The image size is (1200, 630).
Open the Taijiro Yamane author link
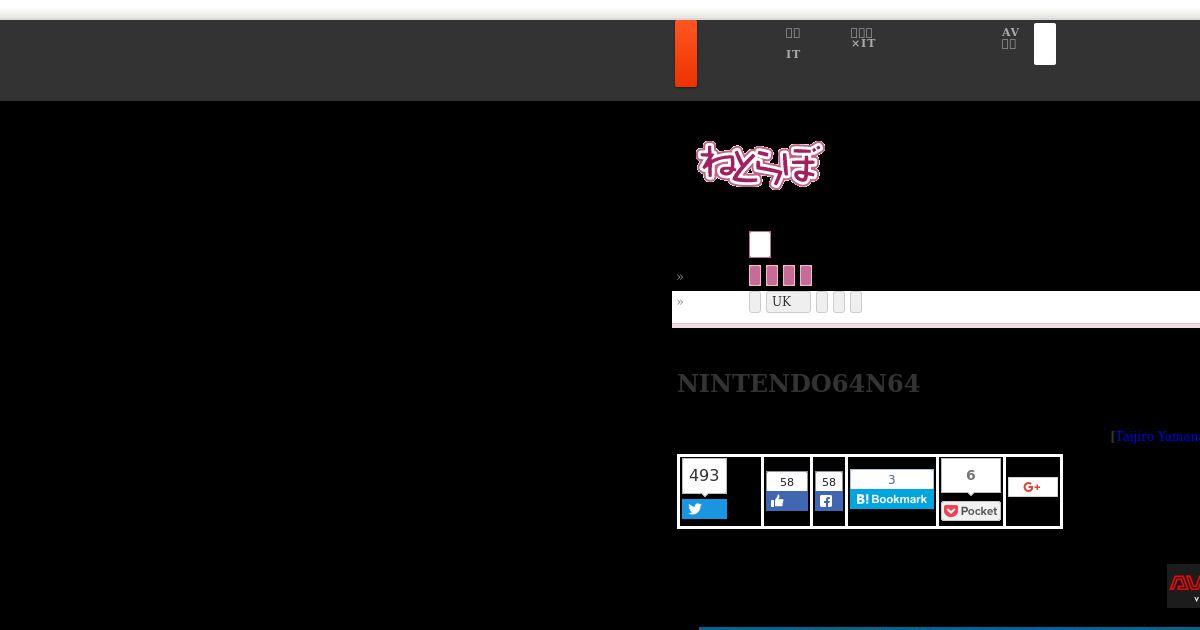pos(1157,437)
